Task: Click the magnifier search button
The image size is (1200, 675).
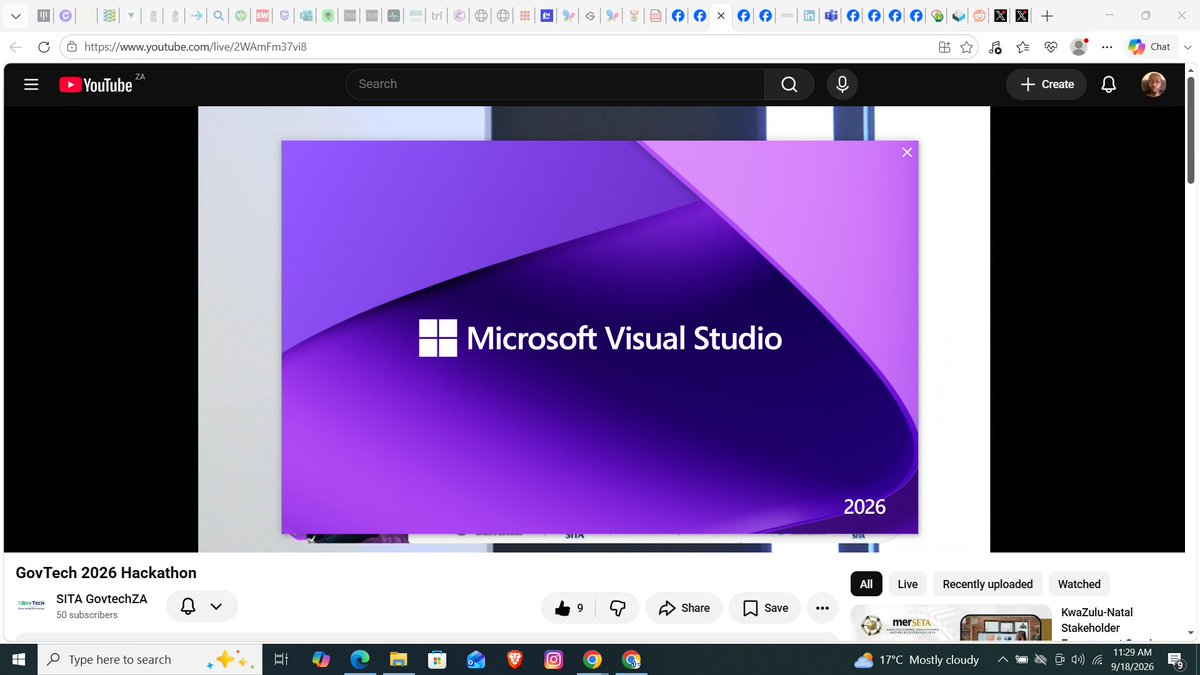Action: tap(789, 84)
